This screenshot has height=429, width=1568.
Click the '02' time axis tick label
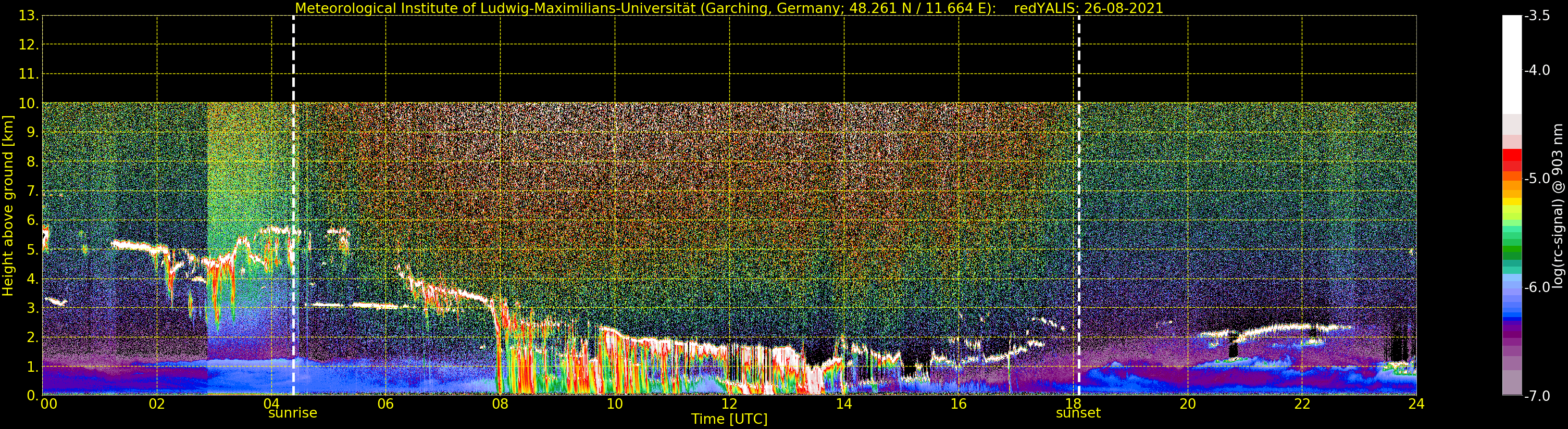point(157,404)
